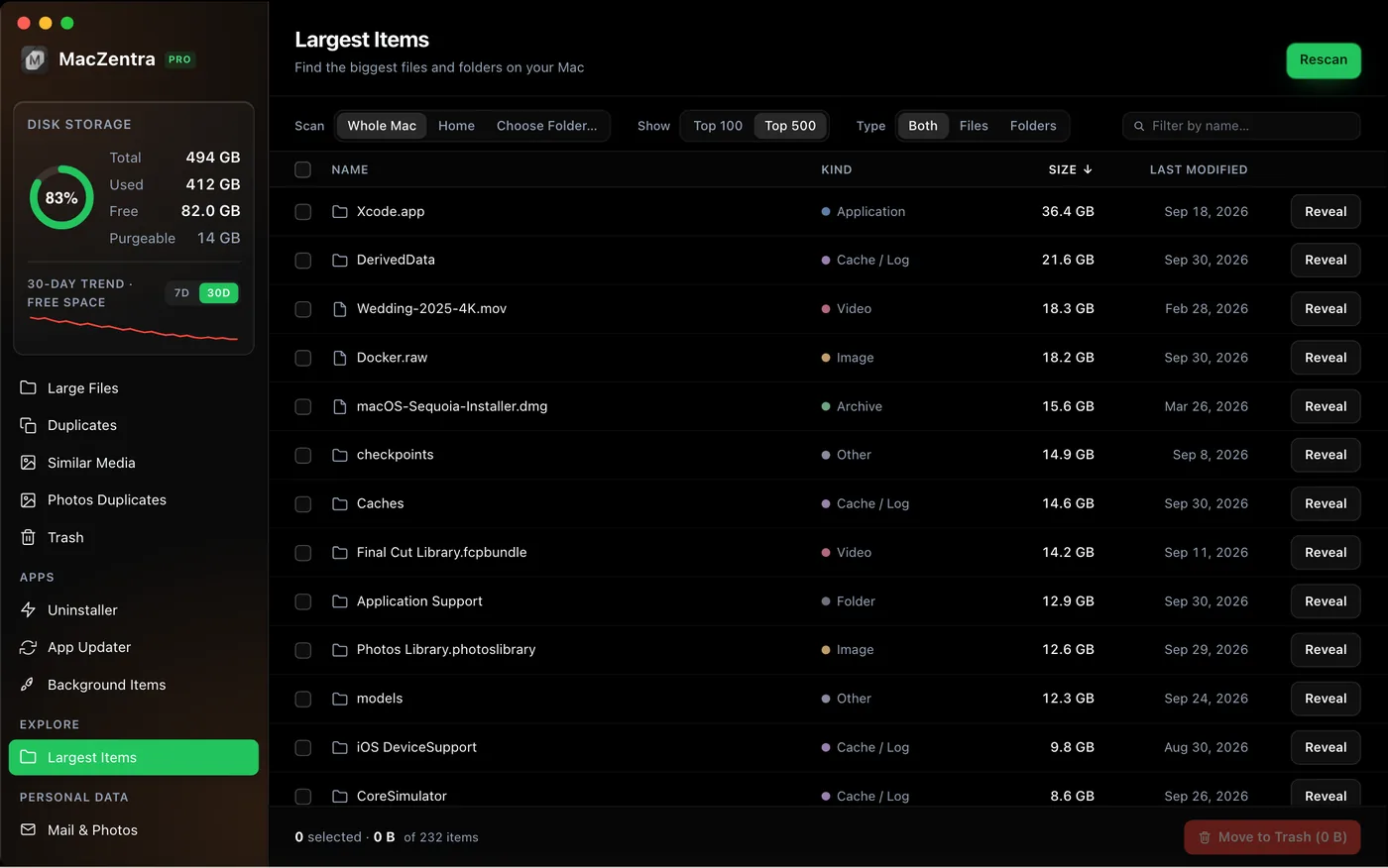This screenshot has height=868, width=1388.
Task: Click the Uninstaller lightning icon
Action: (28, 610)
